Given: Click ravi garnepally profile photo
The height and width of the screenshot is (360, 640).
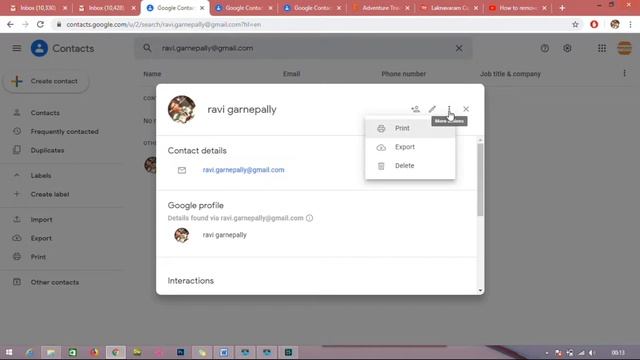Looking at the screenshot, I should tap(182, 109).
